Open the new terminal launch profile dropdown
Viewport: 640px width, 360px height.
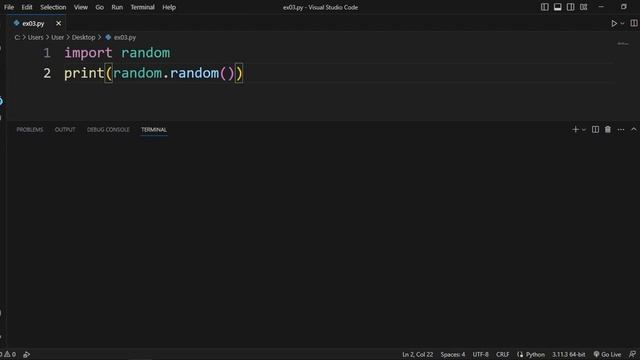(x=584, y=130)
